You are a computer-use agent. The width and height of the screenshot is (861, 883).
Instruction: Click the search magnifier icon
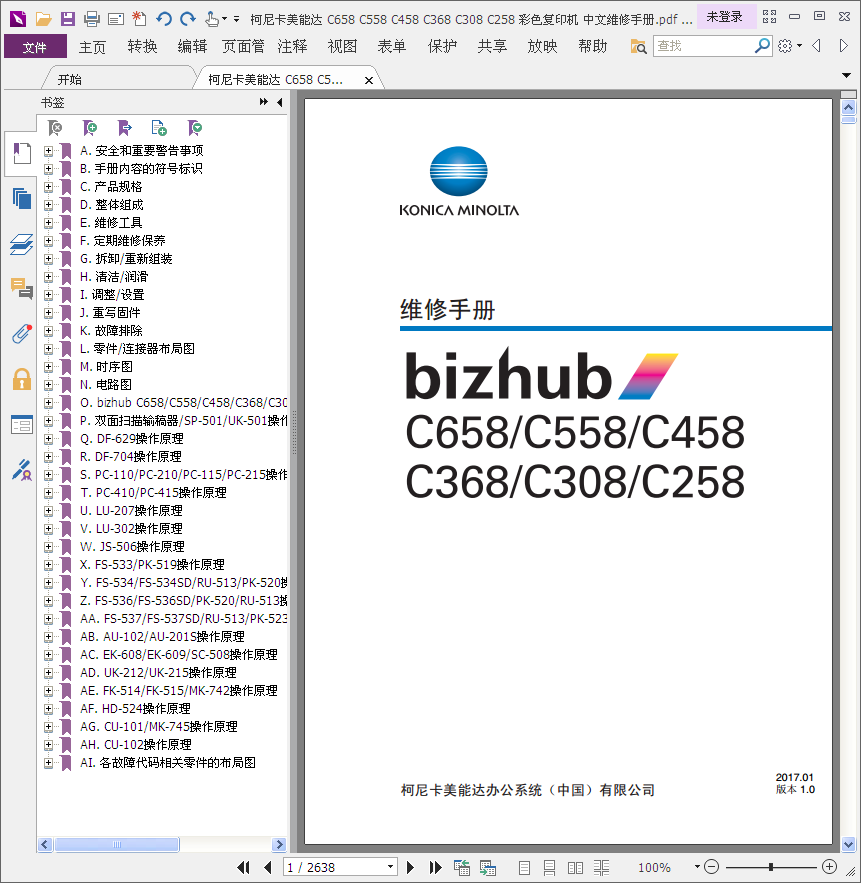762,46
